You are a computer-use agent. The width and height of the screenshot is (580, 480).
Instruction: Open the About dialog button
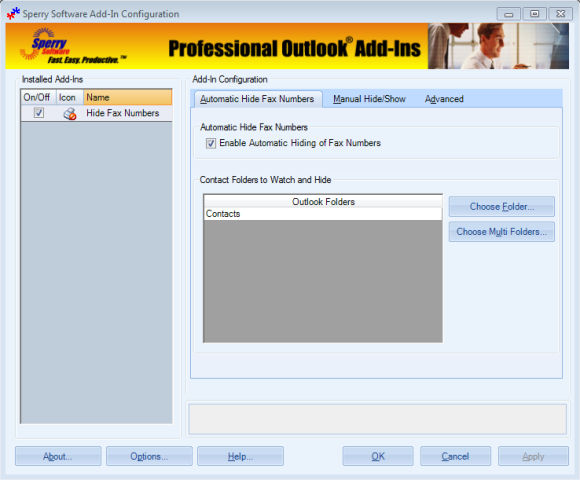(x=58, y=456)
